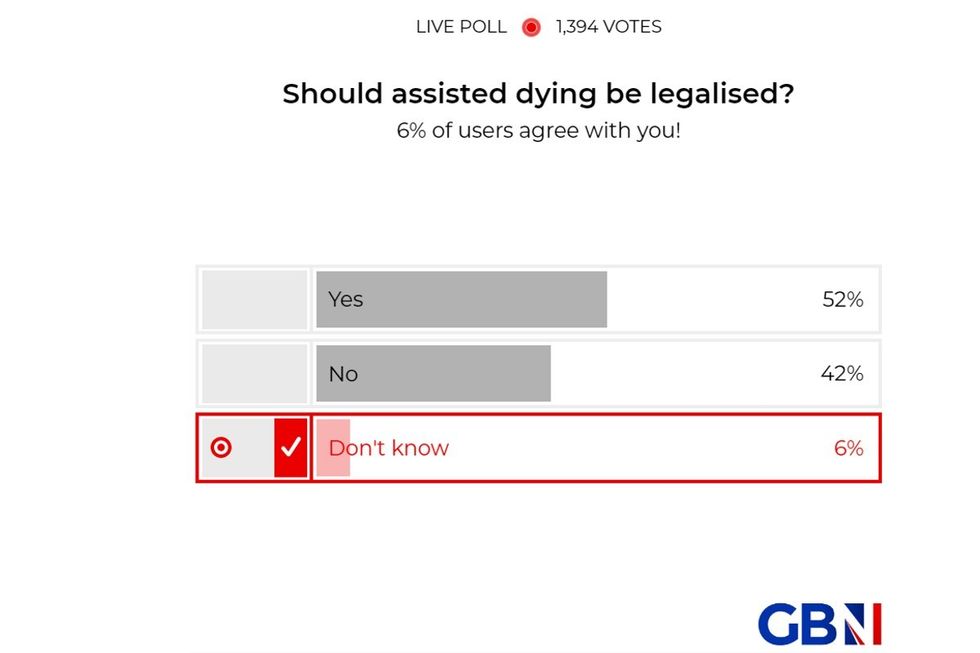980x653 pixels.
Task: Select the "No" option label
Action: (343, 374)
